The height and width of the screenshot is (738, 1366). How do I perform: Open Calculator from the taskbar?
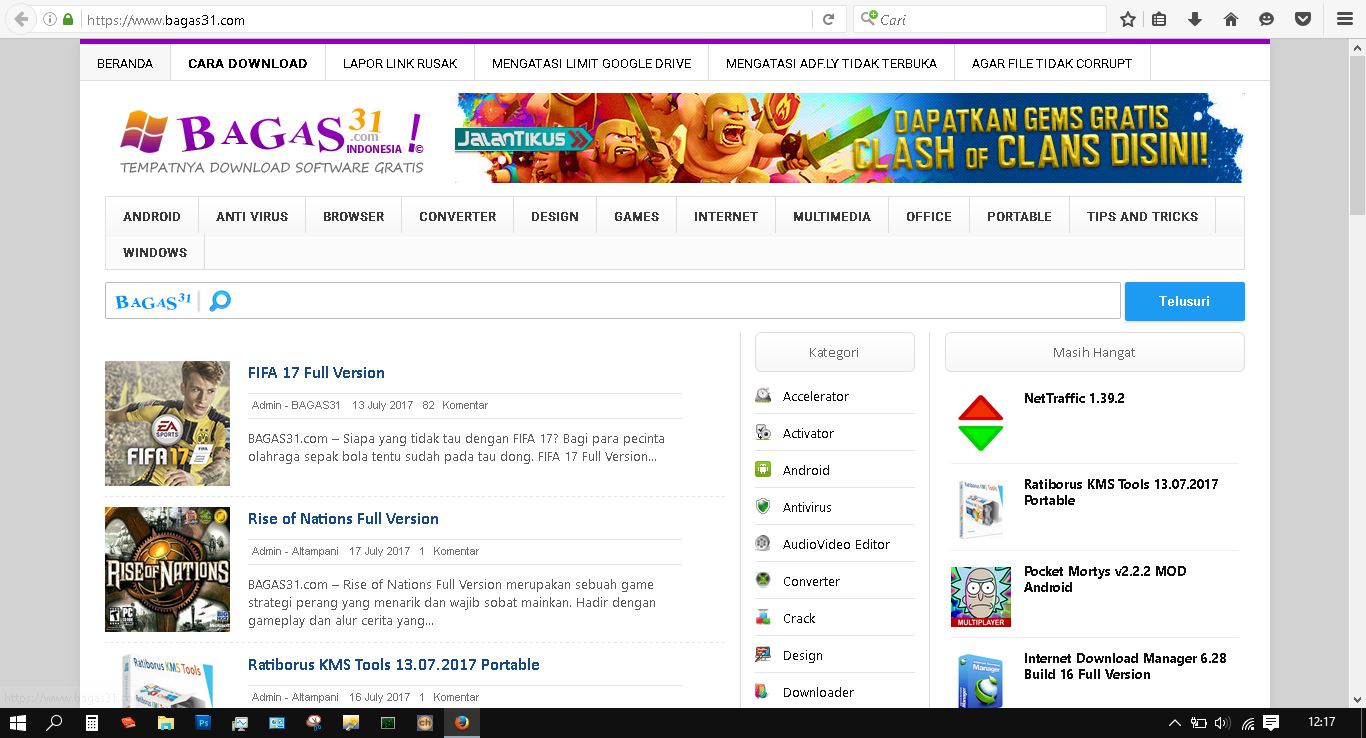click(92, 722)
